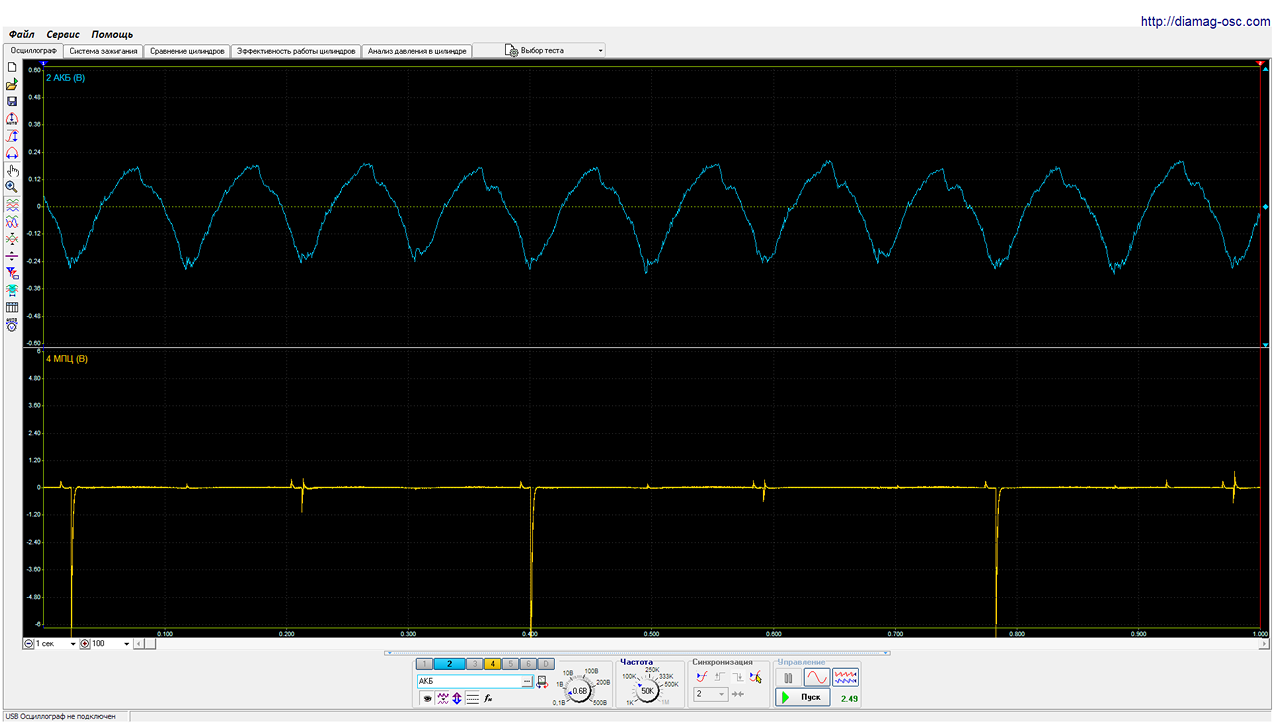This screenshot has height=725, width=1280.
Task: Open the fx math function icon
Action: 488,698
